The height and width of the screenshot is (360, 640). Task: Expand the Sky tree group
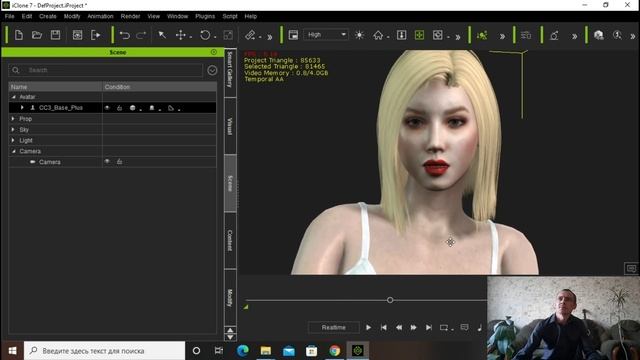click(13, 129)
